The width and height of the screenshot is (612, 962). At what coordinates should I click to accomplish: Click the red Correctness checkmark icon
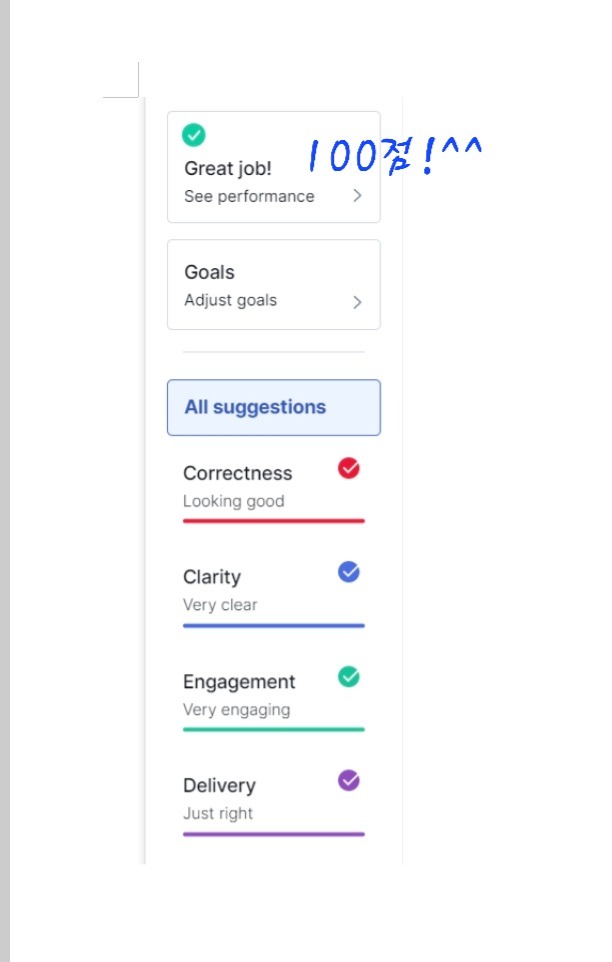click(349, 468)
